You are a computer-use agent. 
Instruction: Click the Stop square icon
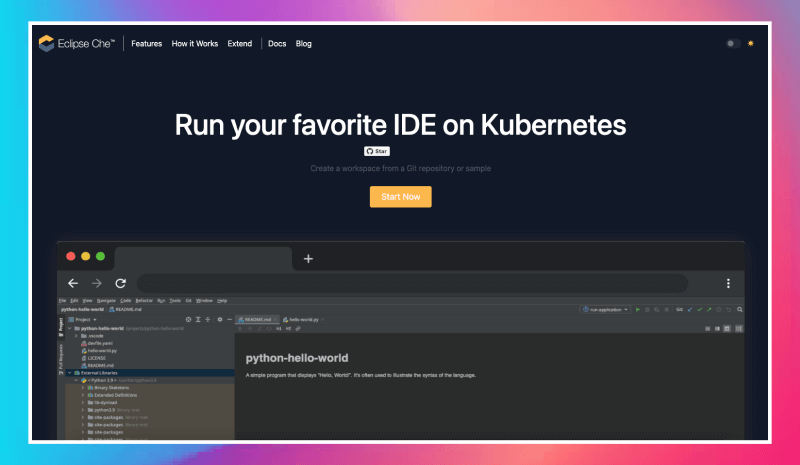tap(666, 310)
